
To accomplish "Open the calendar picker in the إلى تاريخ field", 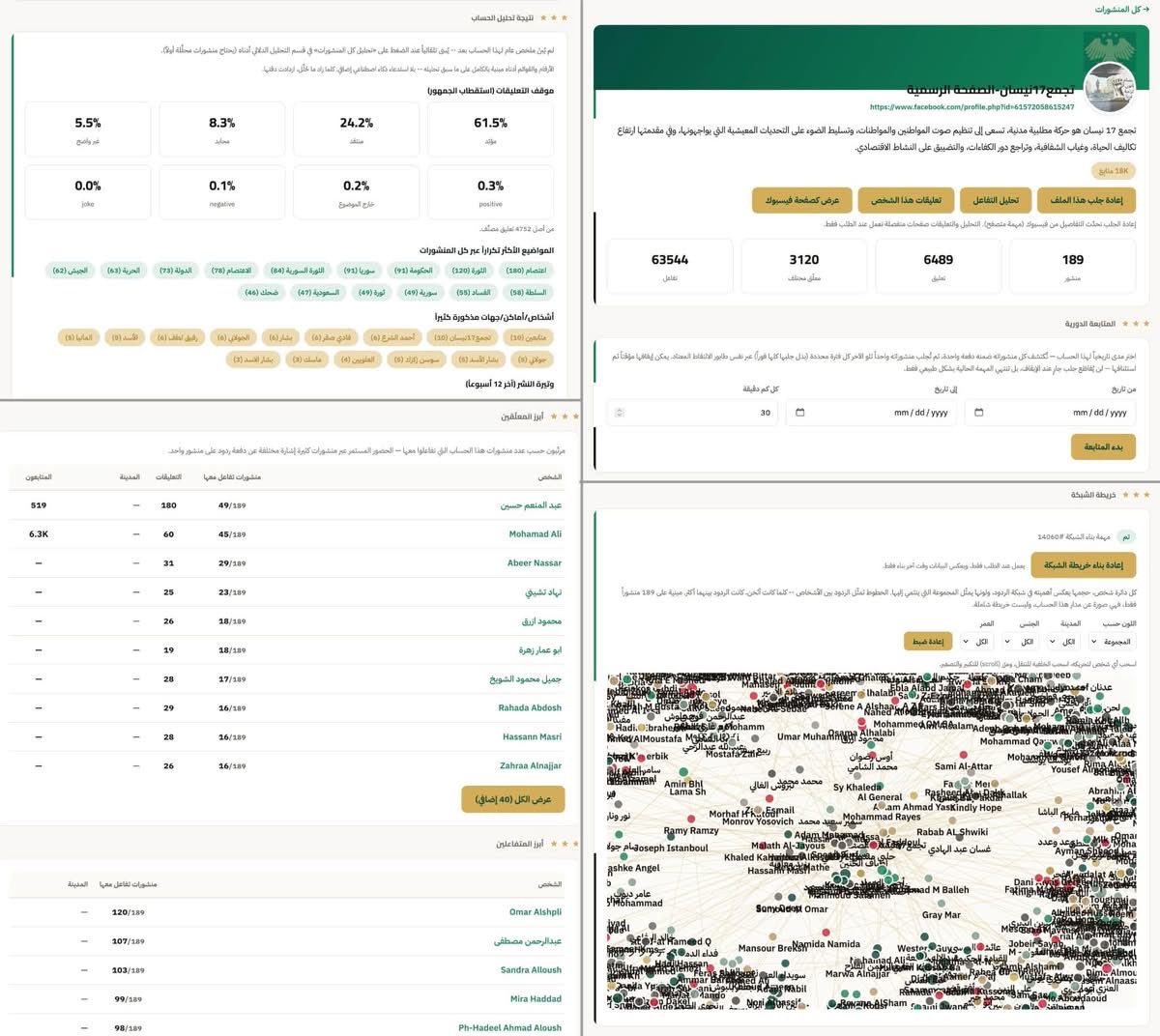I will click(x=800, y=413).
